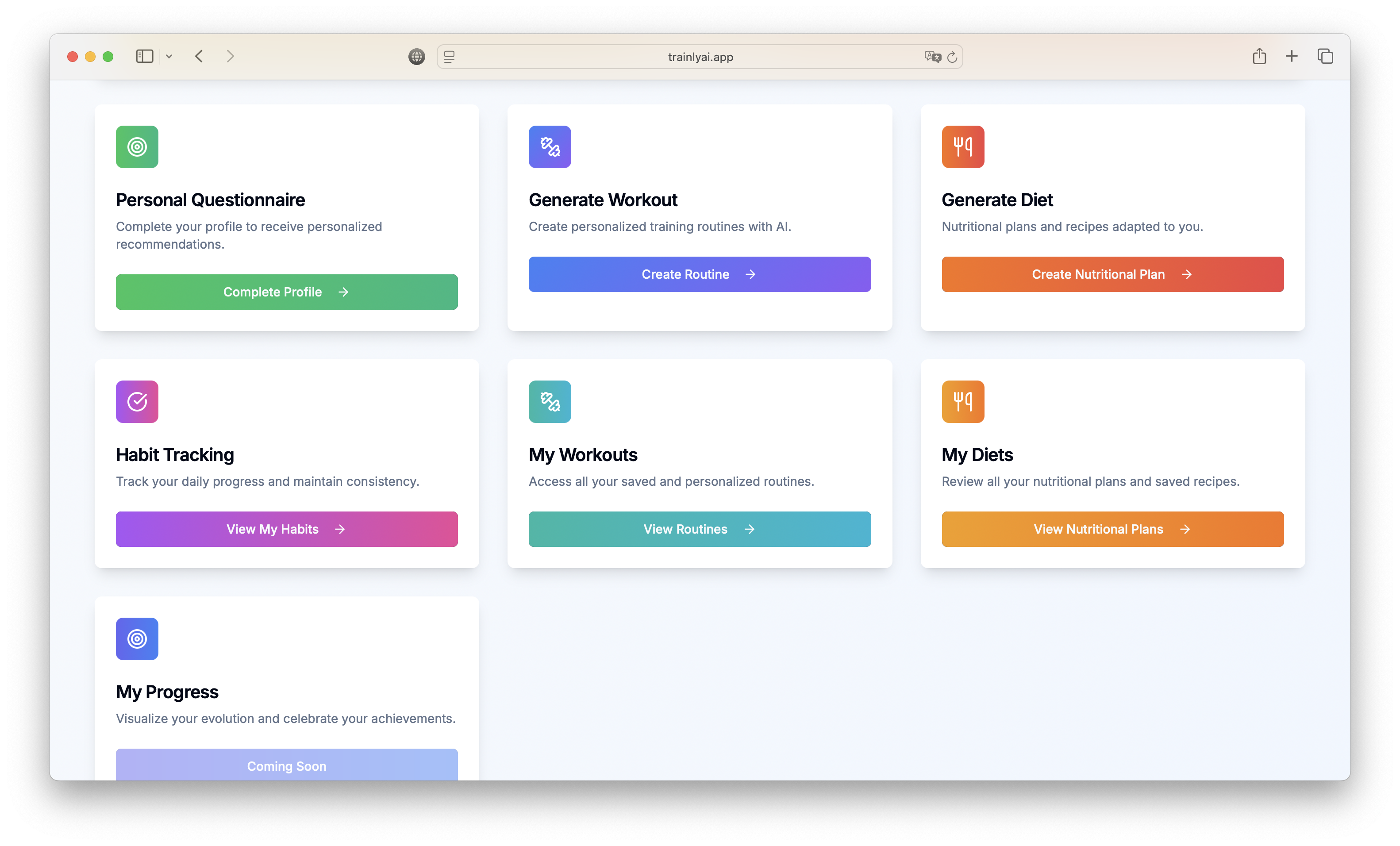
Task: Open View My Habits
Action: coord(286,529)
